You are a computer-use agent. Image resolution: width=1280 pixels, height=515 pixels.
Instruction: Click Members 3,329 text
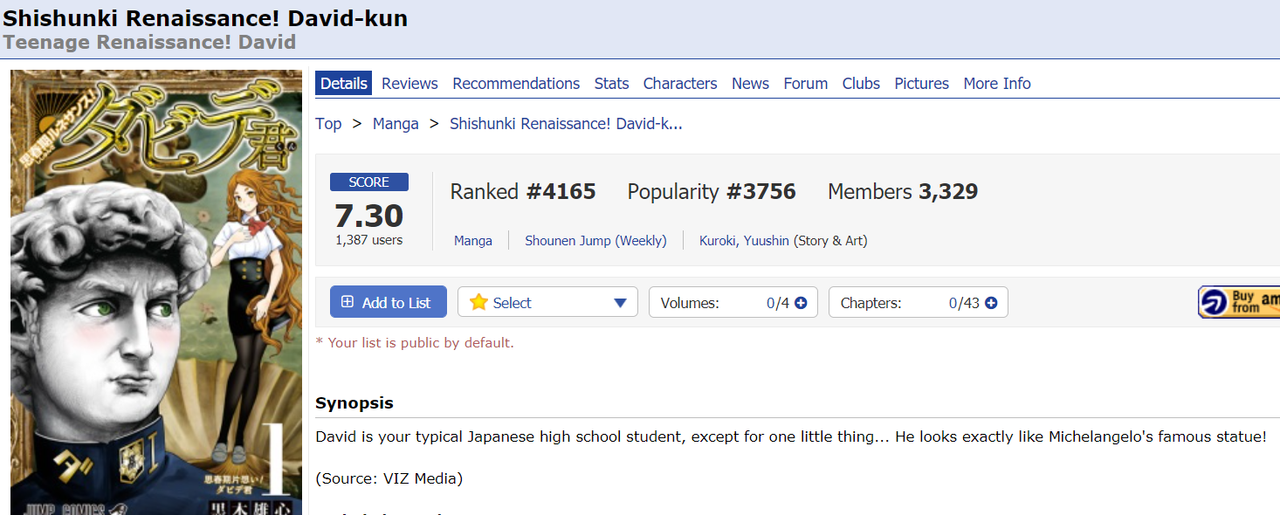pyautogui.click(x=903, y=191)
